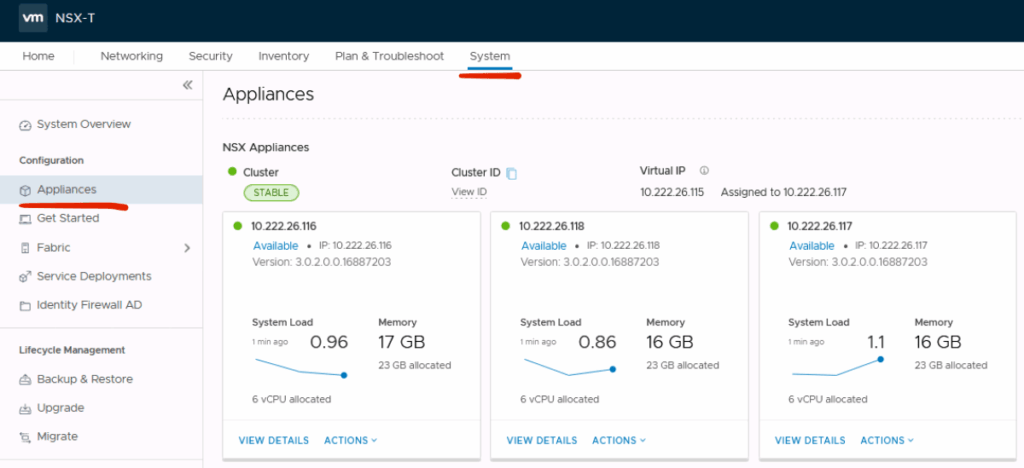
Task: Click the Backup & Restore icon
Action: coord(25,379)
